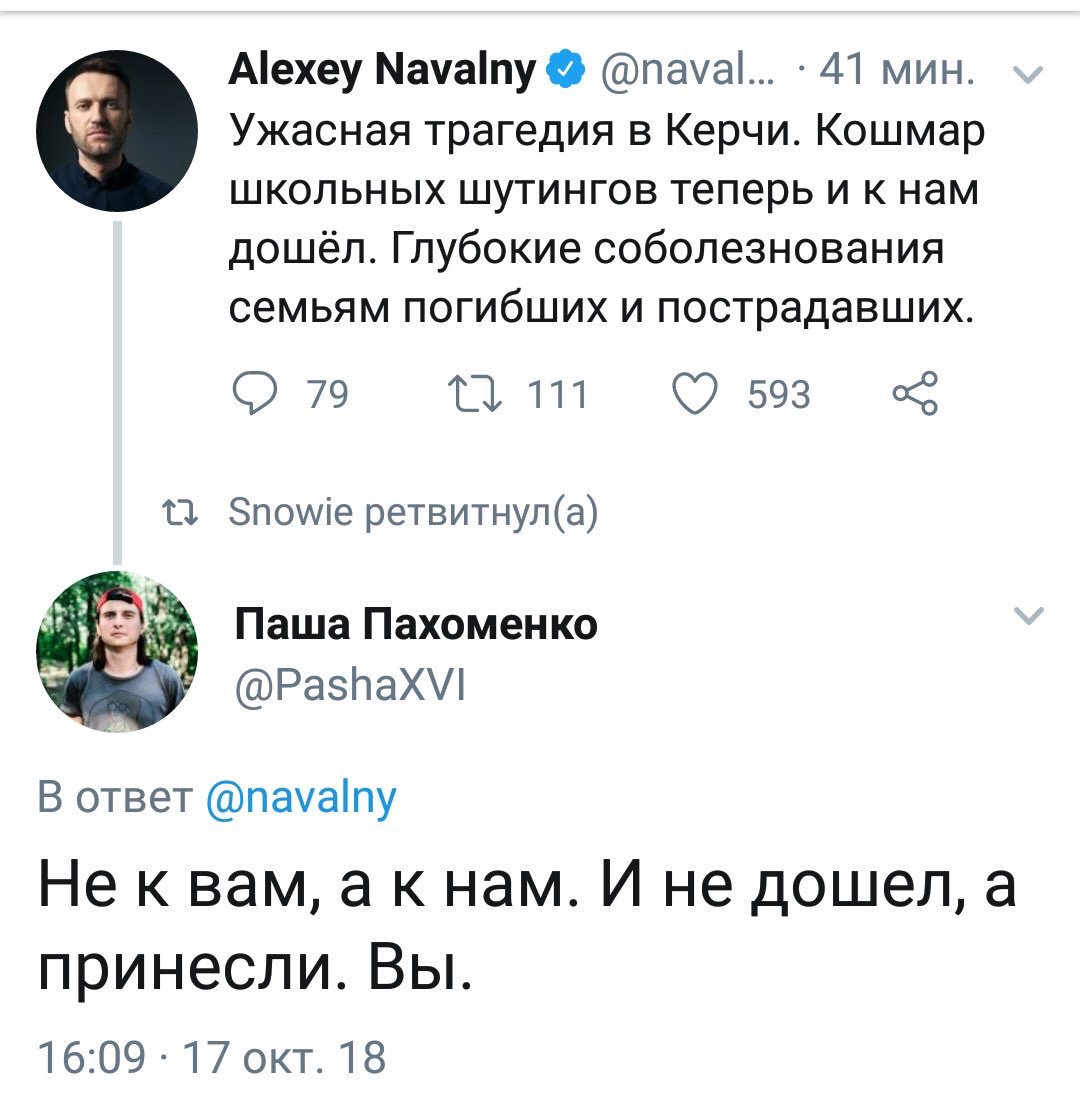Open Alexey Navalny's profile picture

click(118, 130)
